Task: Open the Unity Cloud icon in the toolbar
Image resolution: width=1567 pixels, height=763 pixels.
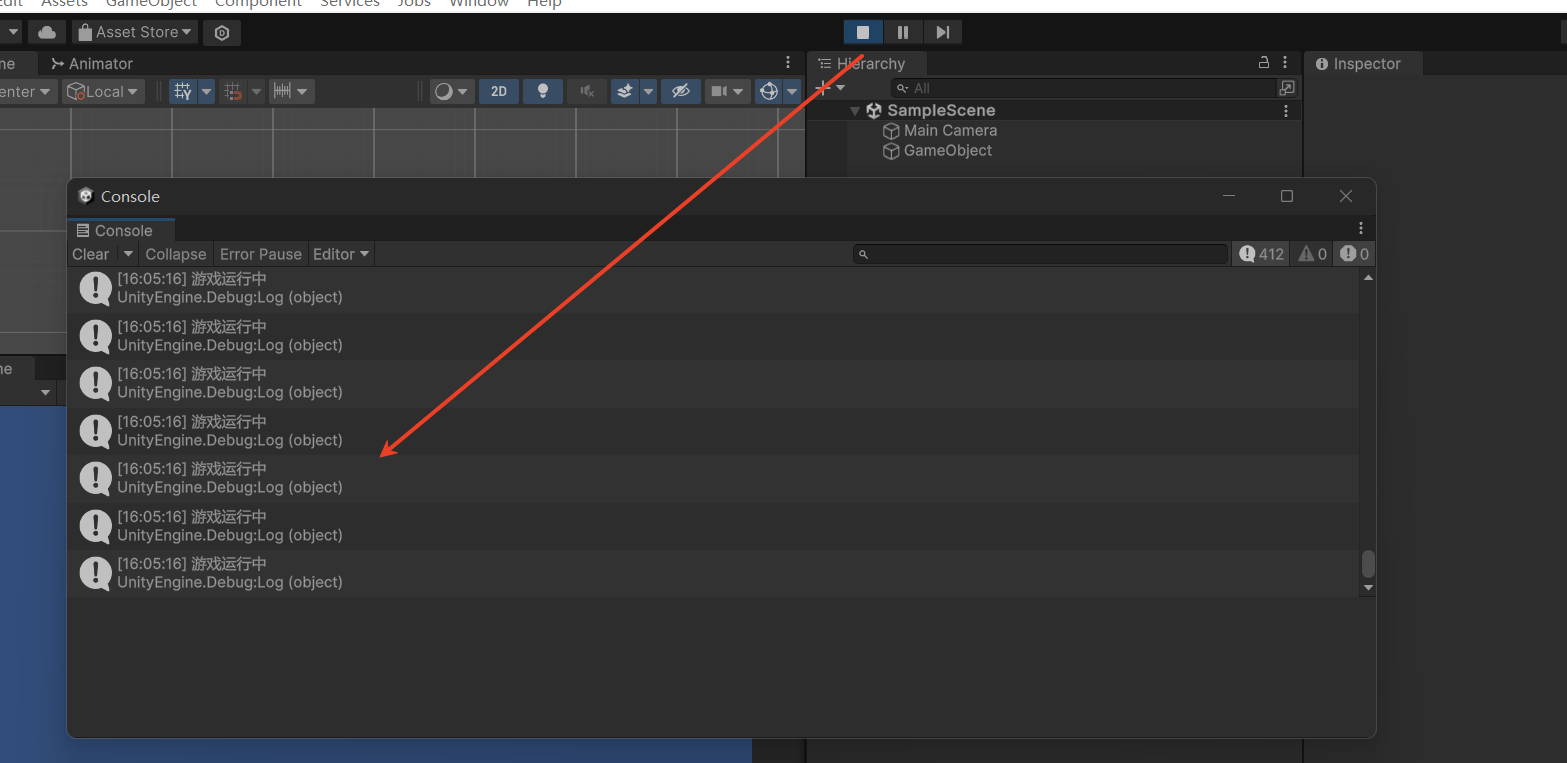Action: (x=47, y=32)
